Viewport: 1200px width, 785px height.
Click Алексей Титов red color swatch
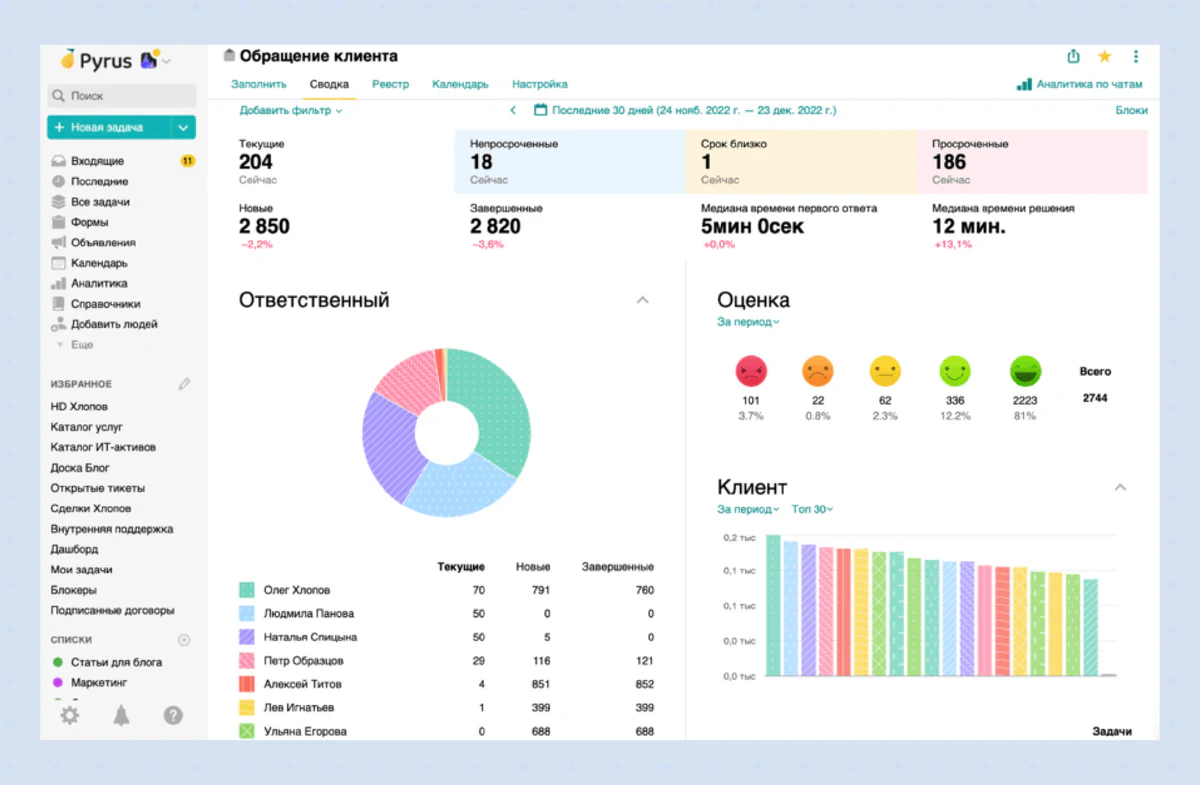pyautogui.click(x=246, y=684)
